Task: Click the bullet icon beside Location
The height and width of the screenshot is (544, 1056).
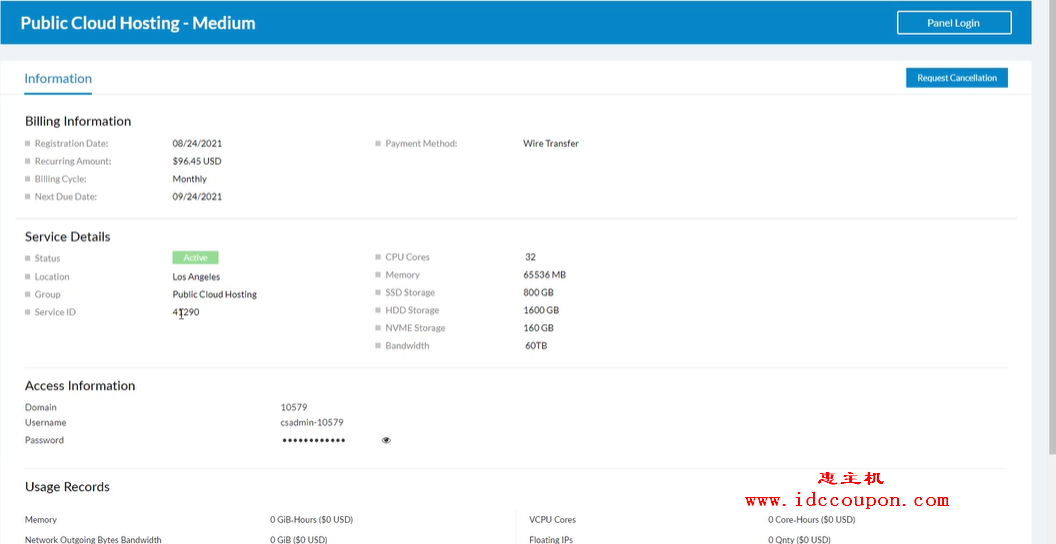Action: (x=28, y=277)
